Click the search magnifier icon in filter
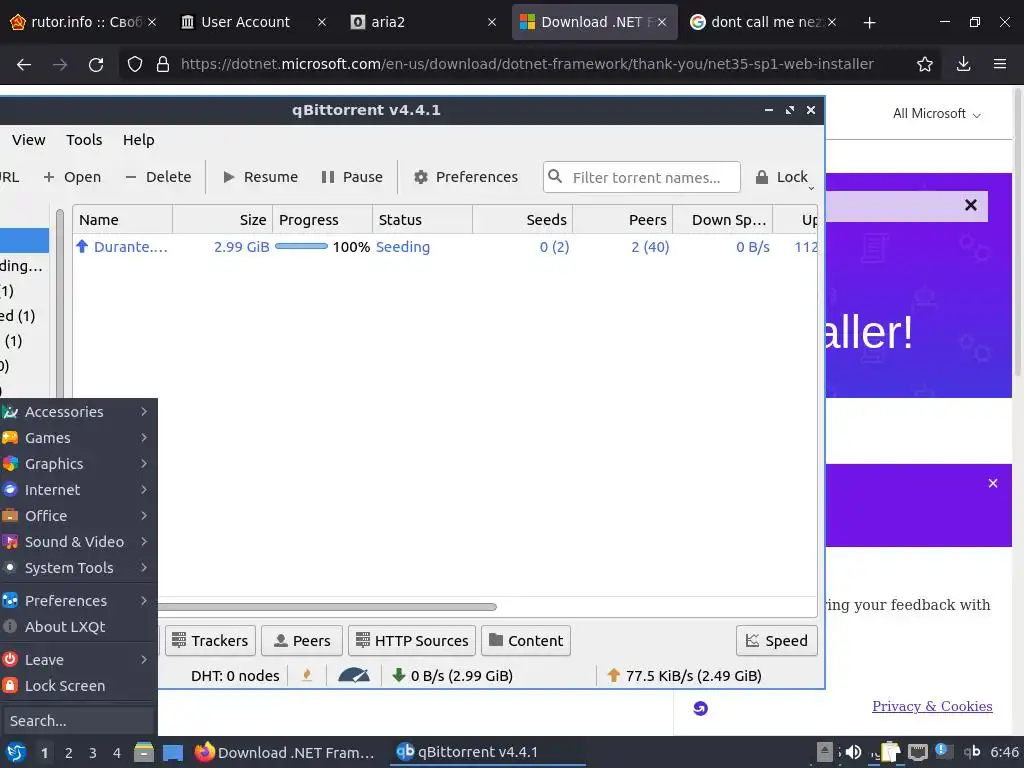This screenshot has height=768, width=1024. 555,177
